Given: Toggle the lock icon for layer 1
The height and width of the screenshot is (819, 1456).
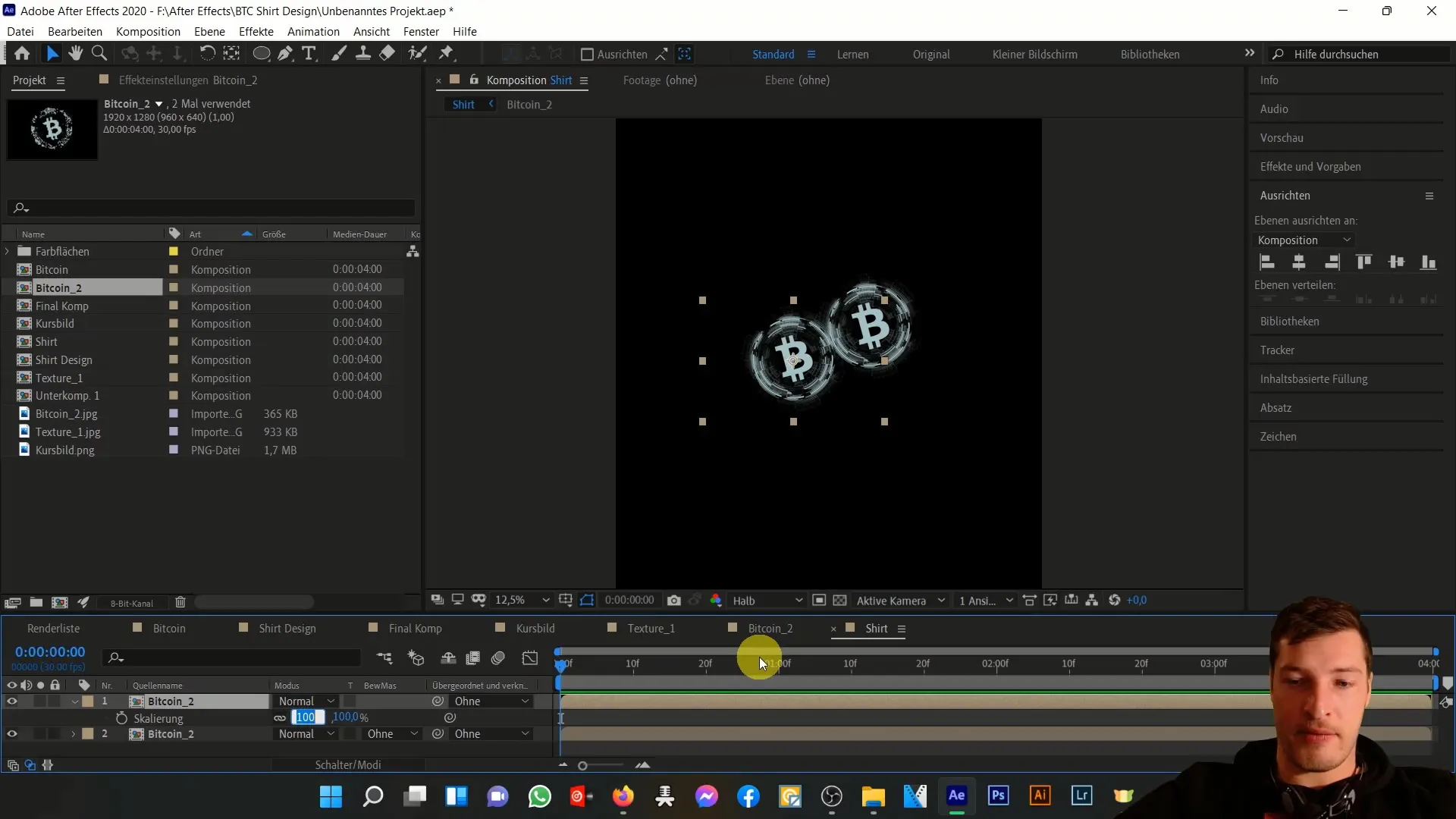Looking at the screenshot, I should click(x=54, y=701).
